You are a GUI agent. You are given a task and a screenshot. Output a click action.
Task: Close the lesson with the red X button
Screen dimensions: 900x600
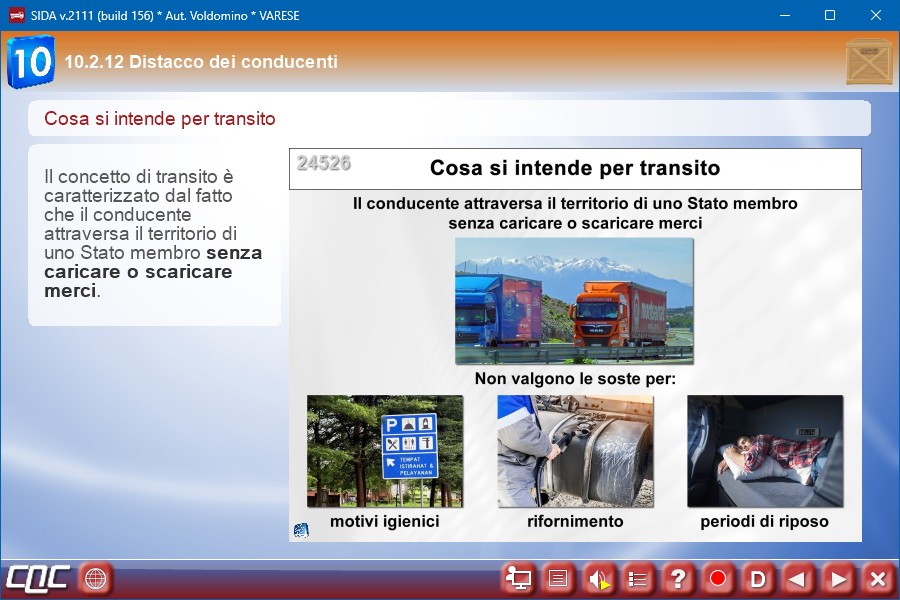[878, 578]
